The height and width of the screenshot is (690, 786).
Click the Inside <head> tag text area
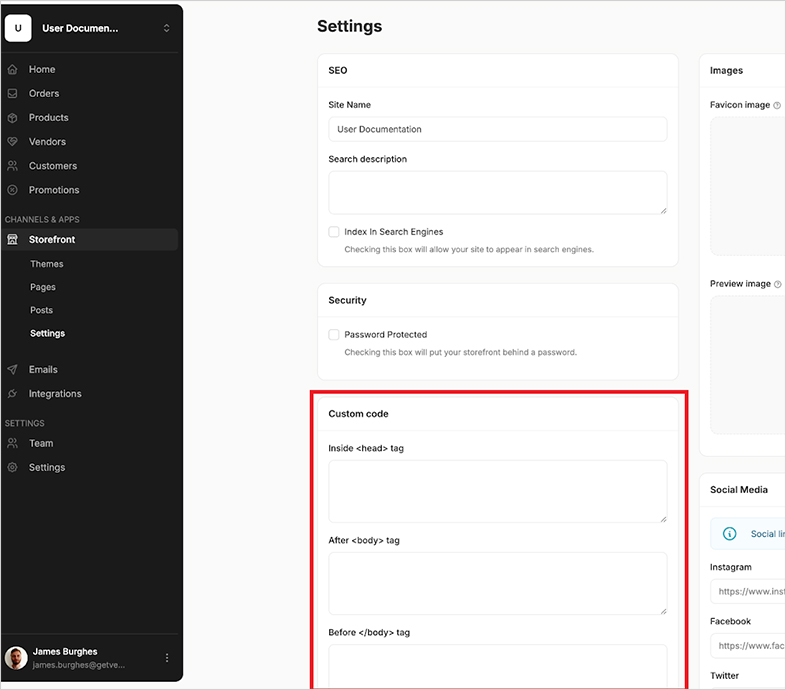point(498,491)
